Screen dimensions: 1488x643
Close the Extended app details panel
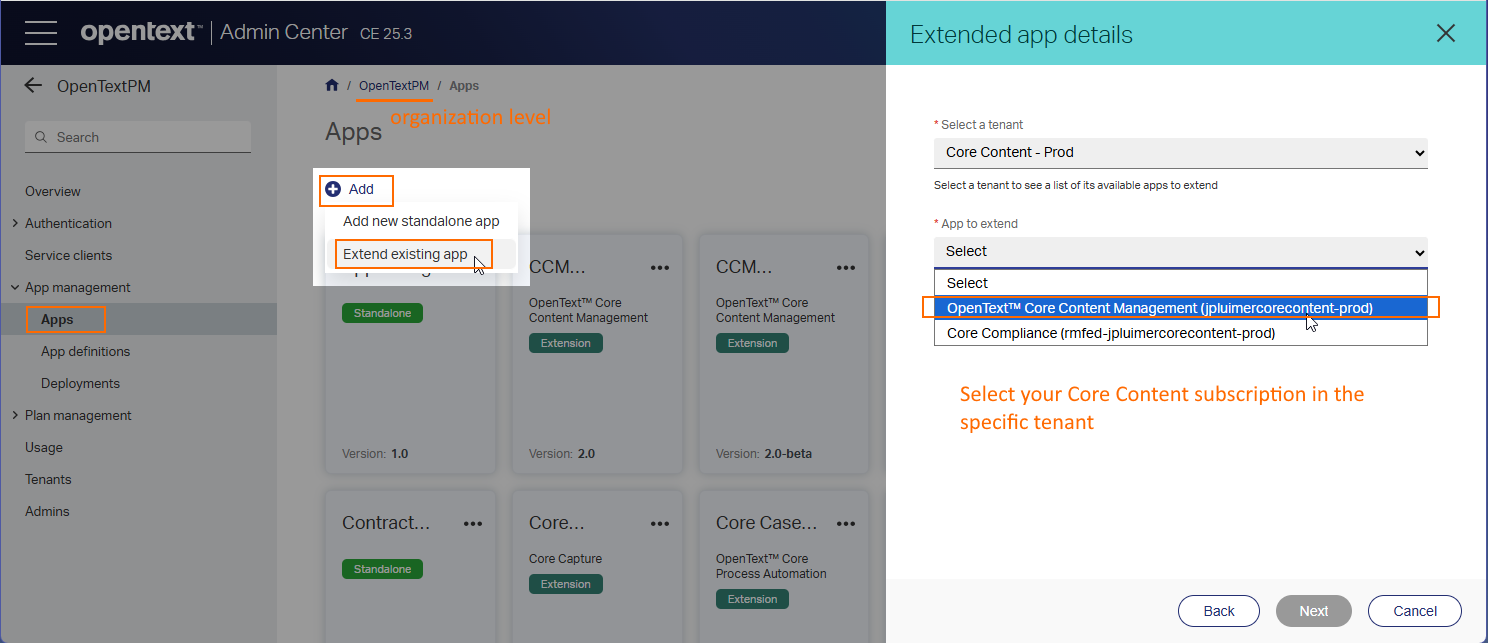pyautogui.click(x=1445, y=33)
